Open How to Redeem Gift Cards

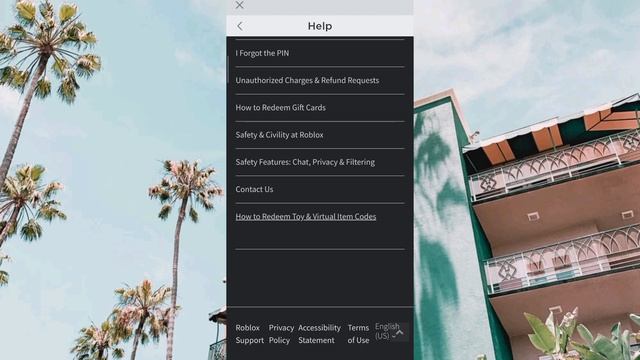[x=280, y=108]
